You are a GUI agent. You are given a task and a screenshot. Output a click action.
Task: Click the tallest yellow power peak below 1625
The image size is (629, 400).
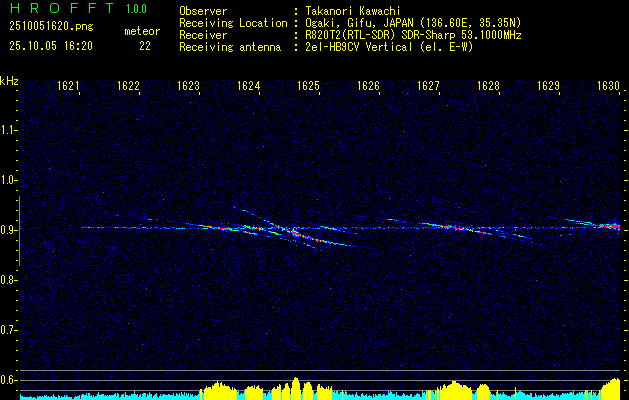click(296, 386)
